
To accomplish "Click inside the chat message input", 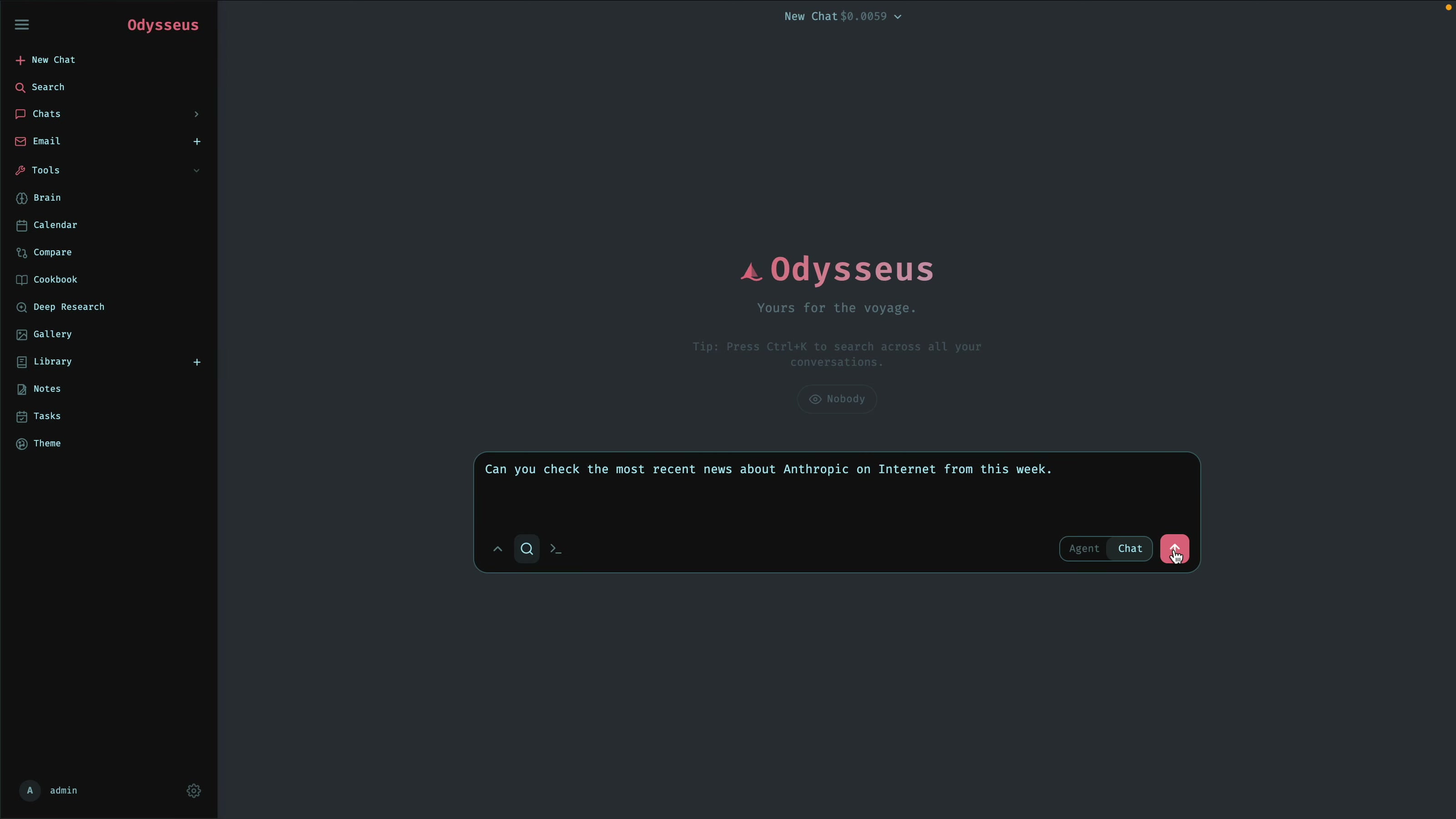I will click(837, 490).
